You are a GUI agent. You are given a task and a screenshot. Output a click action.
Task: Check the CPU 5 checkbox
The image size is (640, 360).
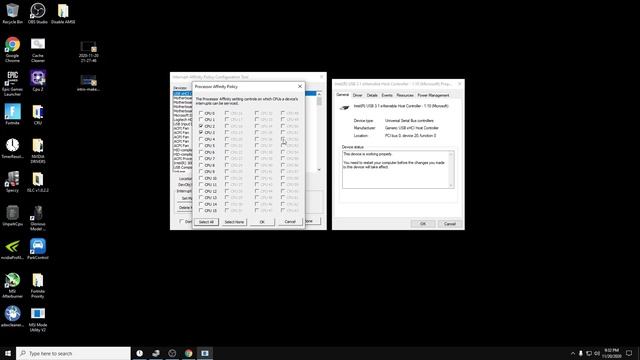(x=201, y=145)
